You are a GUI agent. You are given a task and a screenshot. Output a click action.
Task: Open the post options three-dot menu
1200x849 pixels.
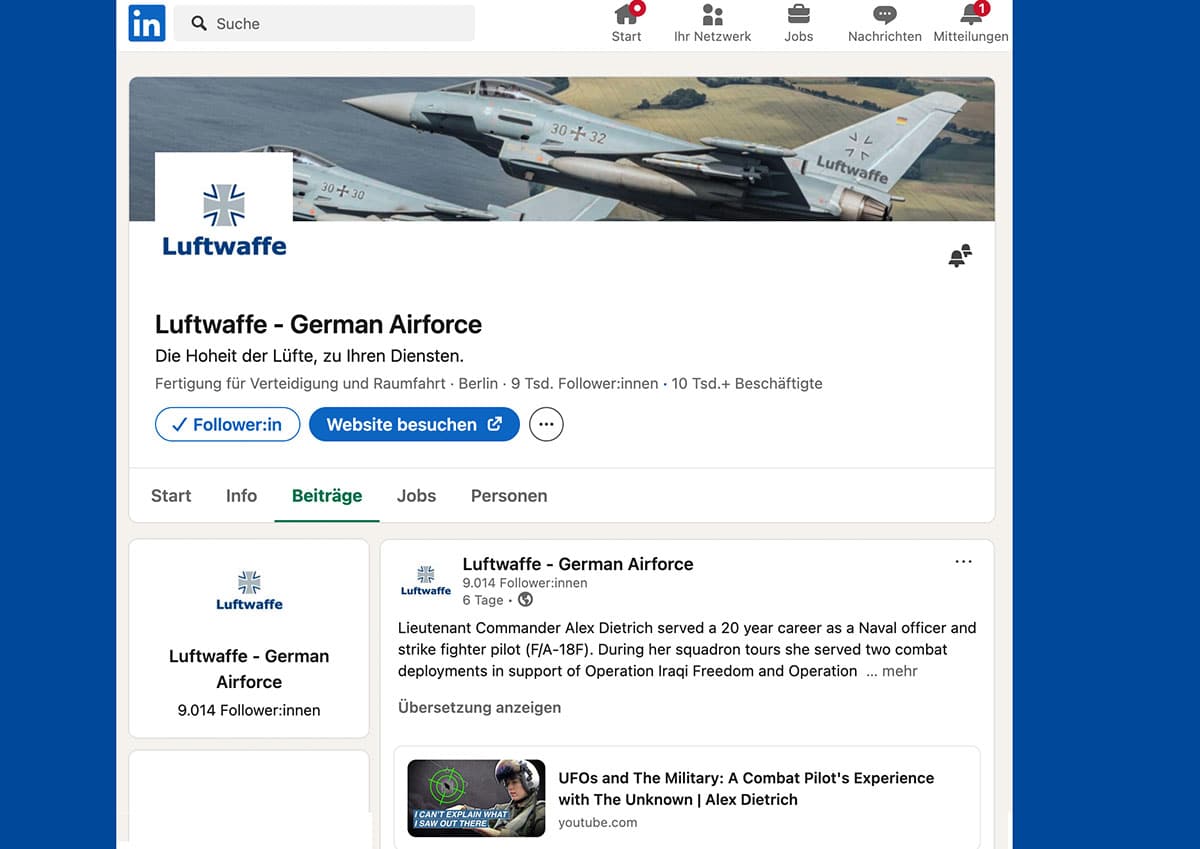coord(963,562)
